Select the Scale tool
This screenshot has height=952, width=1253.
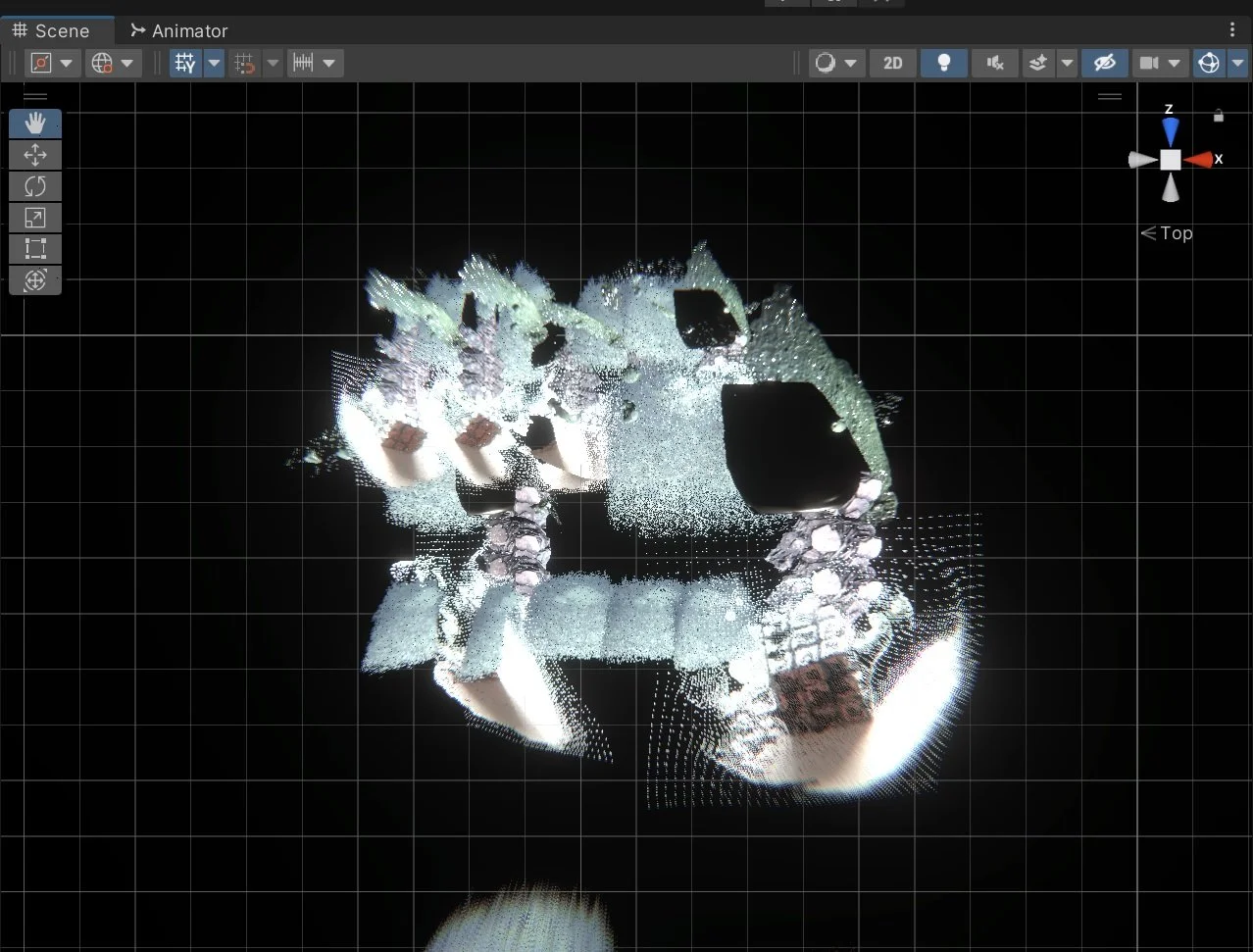pos(35,218)
